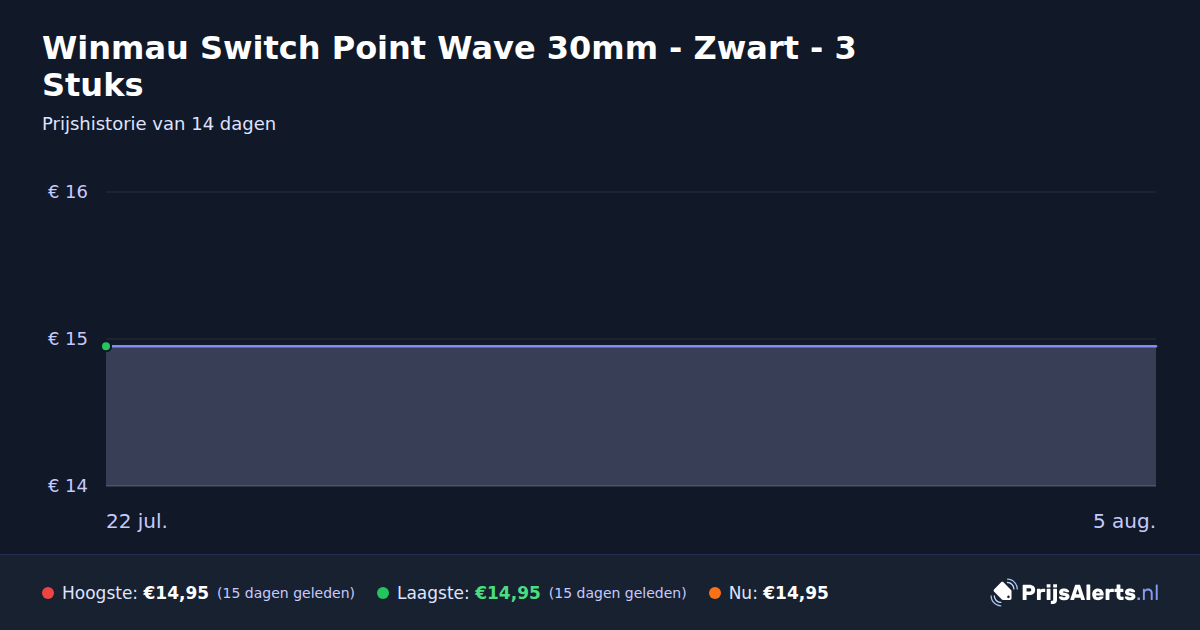This screenshot has width=1200, height=630.
Task: Click the blue price line in the chart
Action: coord(631,346)
